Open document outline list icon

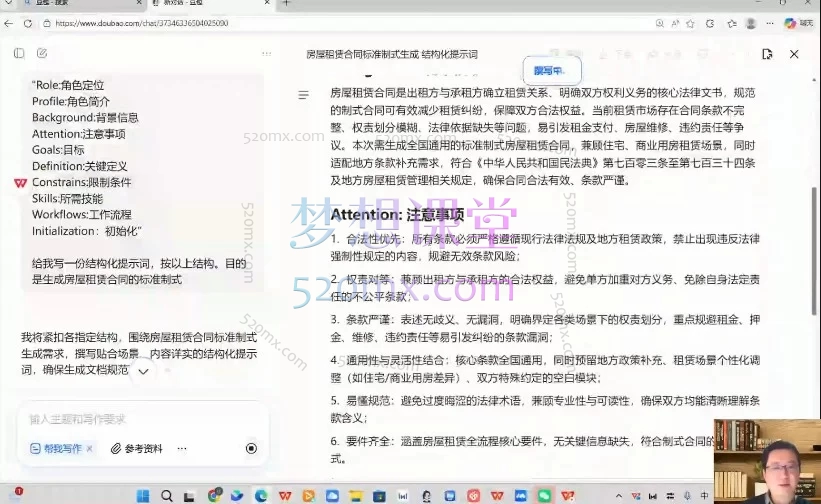303,95
